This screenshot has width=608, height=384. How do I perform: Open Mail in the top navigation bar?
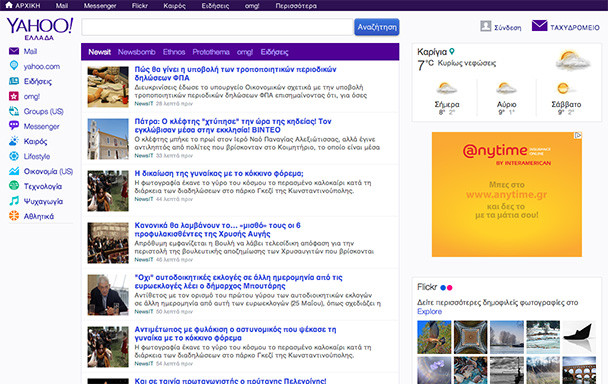[62, 5]
